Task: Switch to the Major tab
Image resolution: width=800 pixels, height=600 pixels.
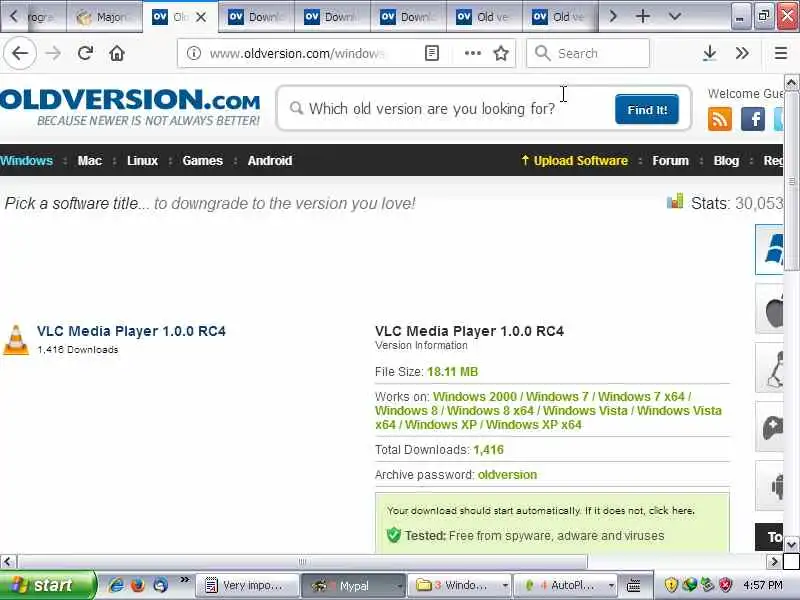Action: pos(105,17)
